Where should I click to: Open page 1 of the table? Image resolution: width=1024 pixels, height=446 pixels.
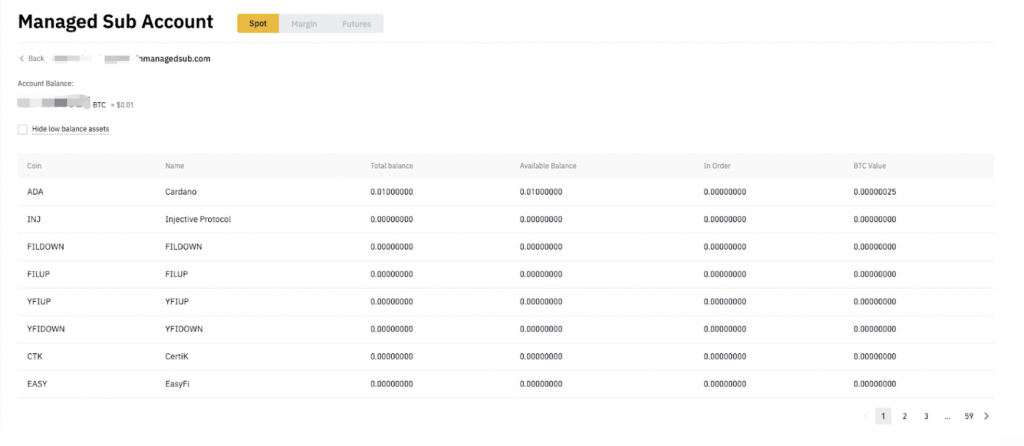(x=883, y=416)
